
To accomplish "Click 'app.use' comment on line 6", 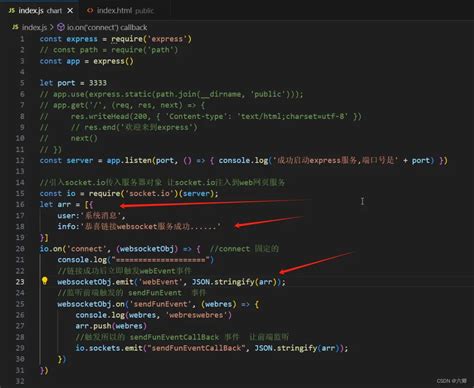I will (x=69, y=94).
